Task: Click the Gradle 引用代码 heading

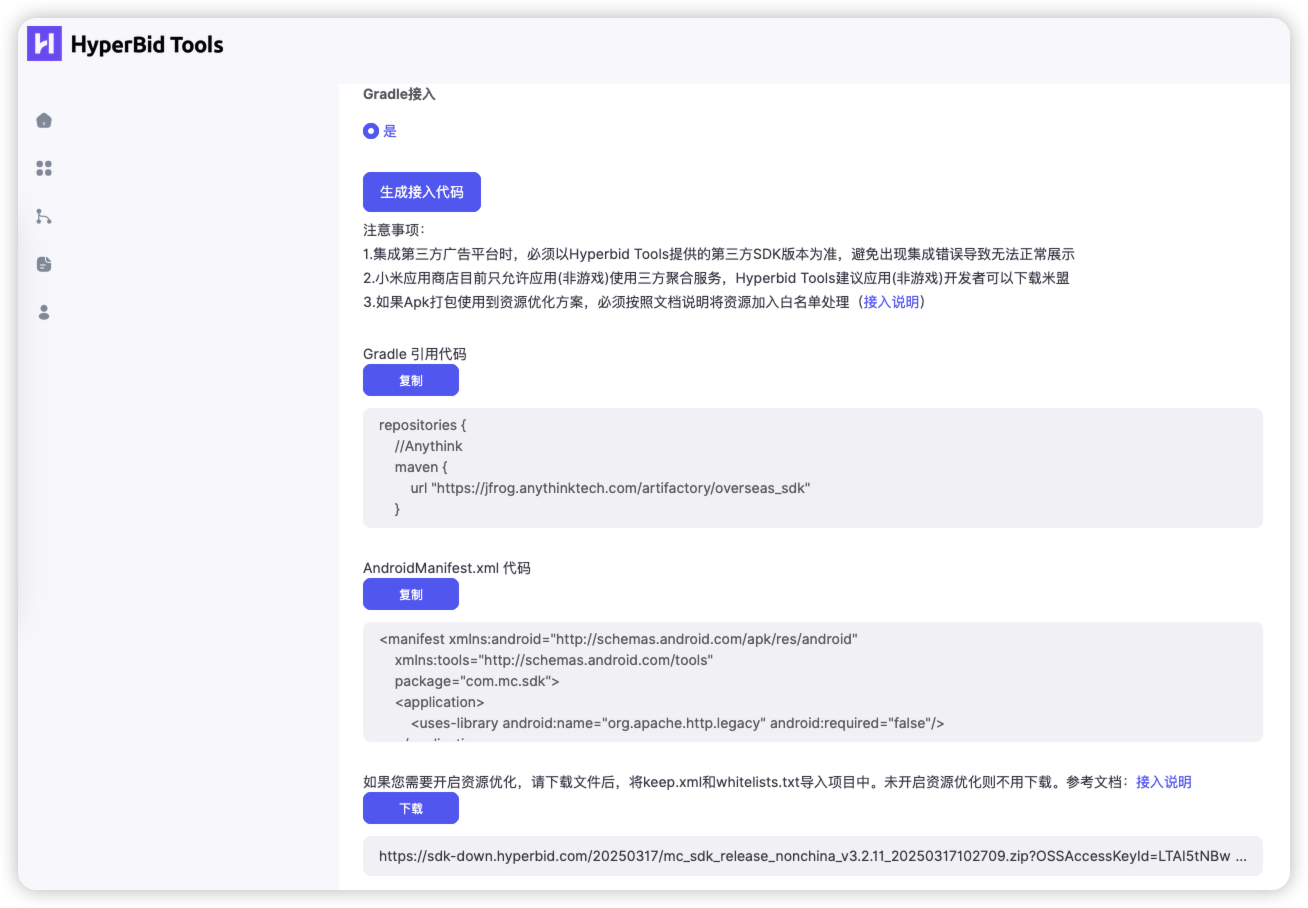Action: 415,354
